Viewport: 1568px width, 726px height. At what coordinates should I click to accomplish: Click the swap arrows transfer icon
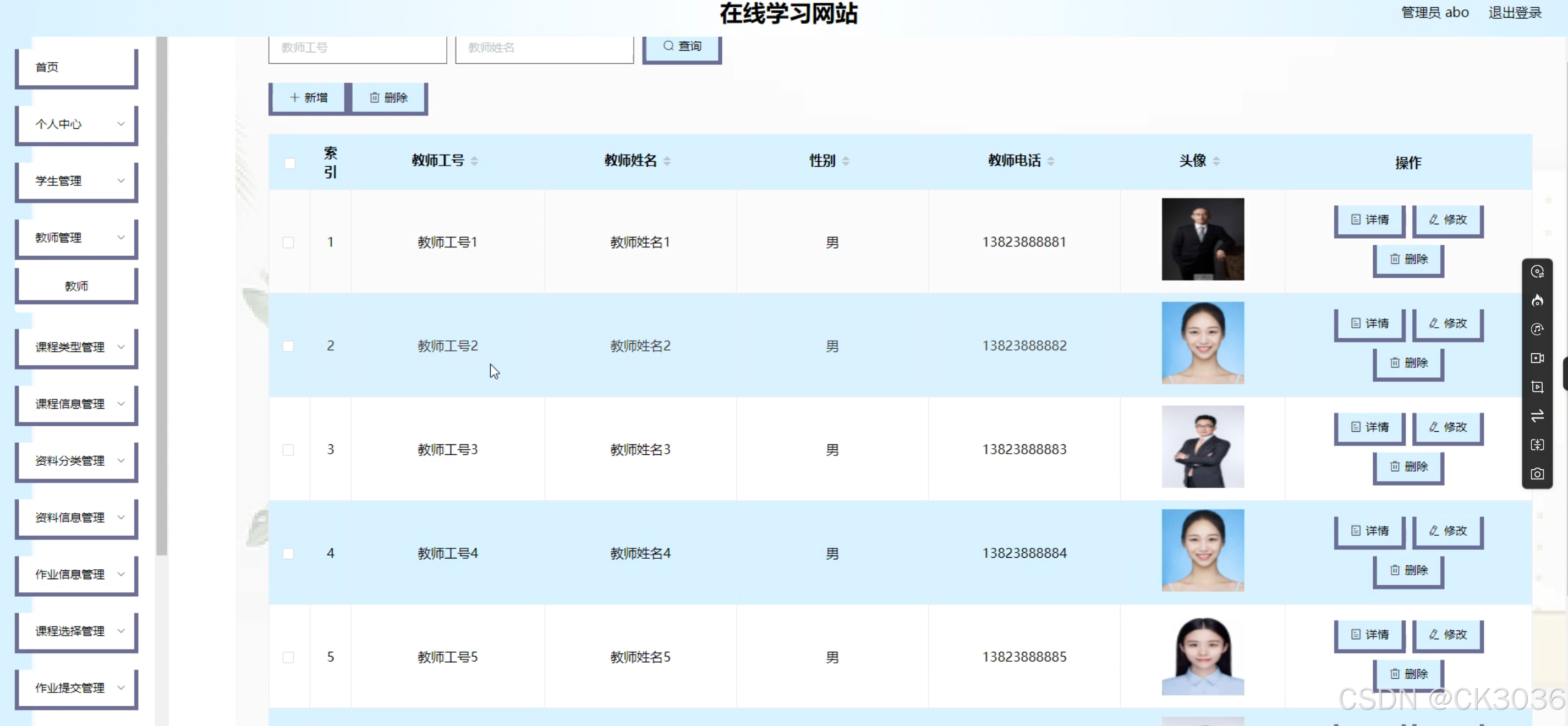pos(1537,416)
